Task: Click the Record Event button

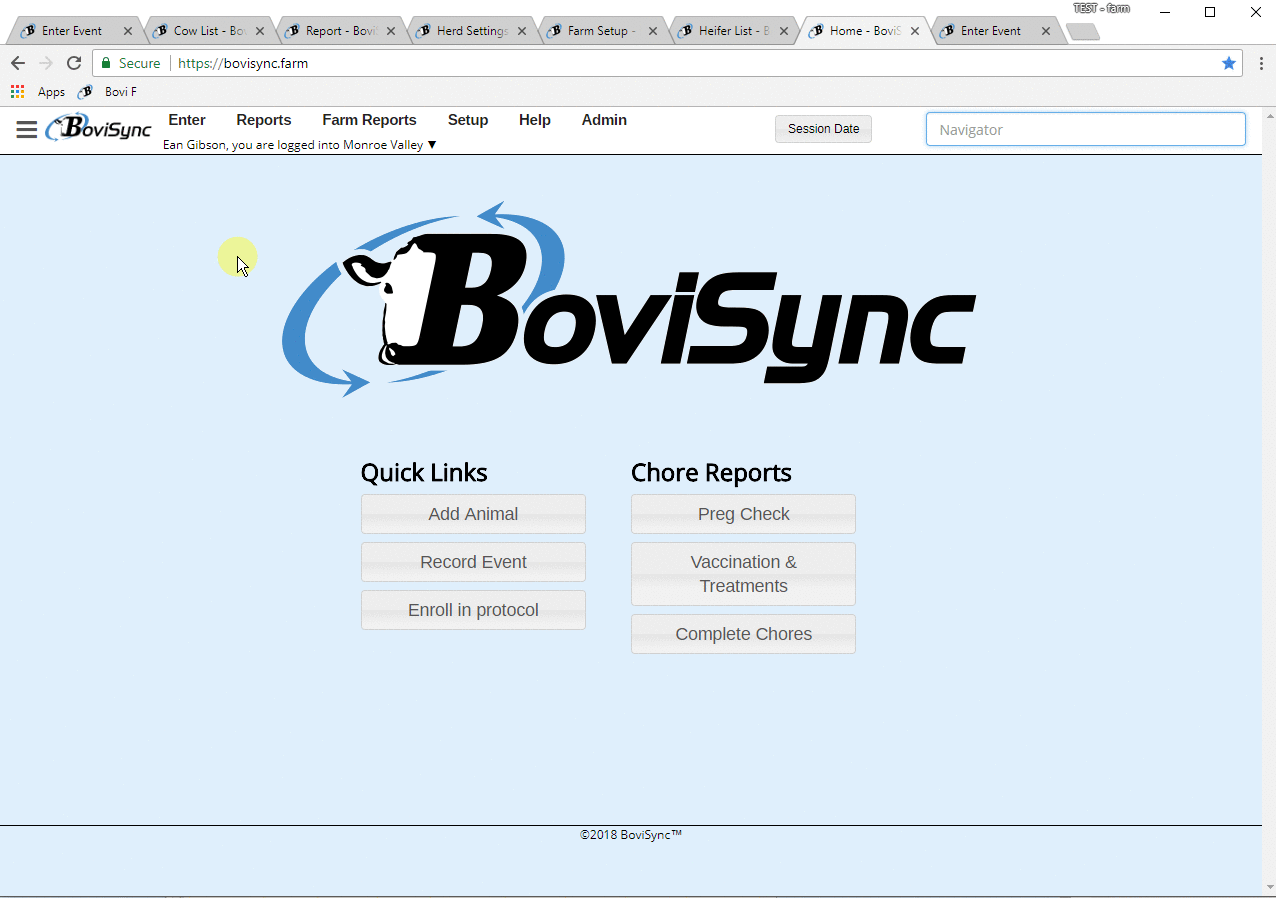Action: click(x=473, y=562)
